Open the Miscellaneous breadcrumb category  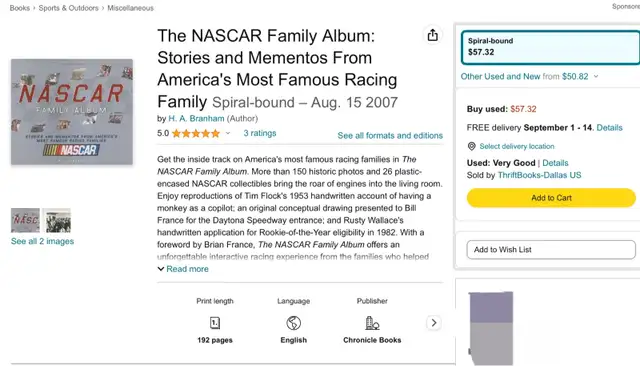[131, 8]
